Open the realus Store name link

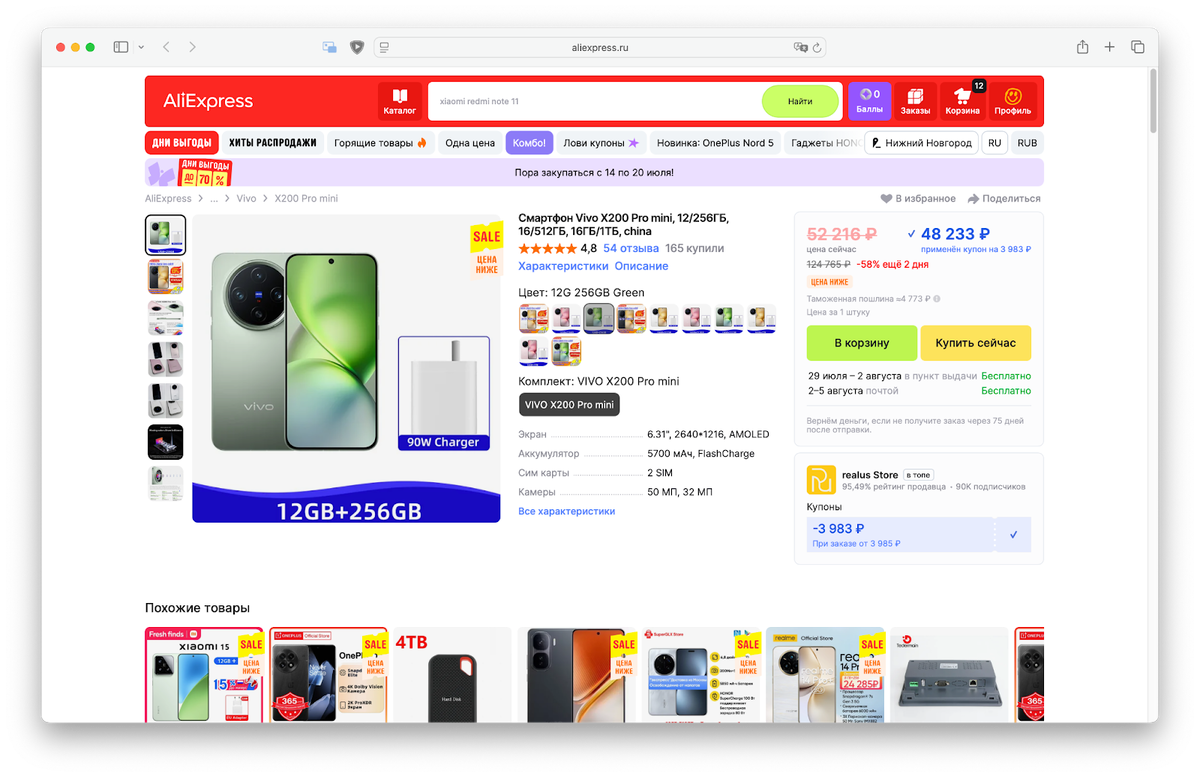(870, 474)
